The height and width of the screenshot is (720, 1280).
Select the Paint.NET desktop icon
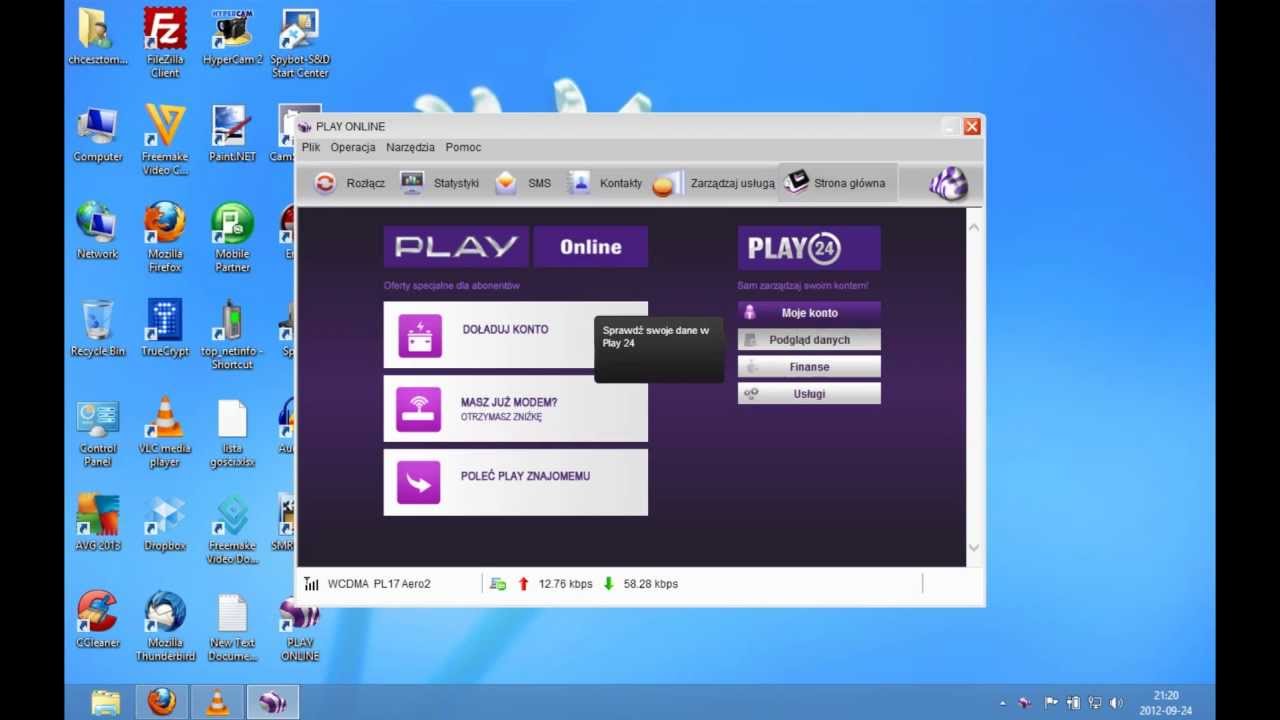[x=232, y=134]
